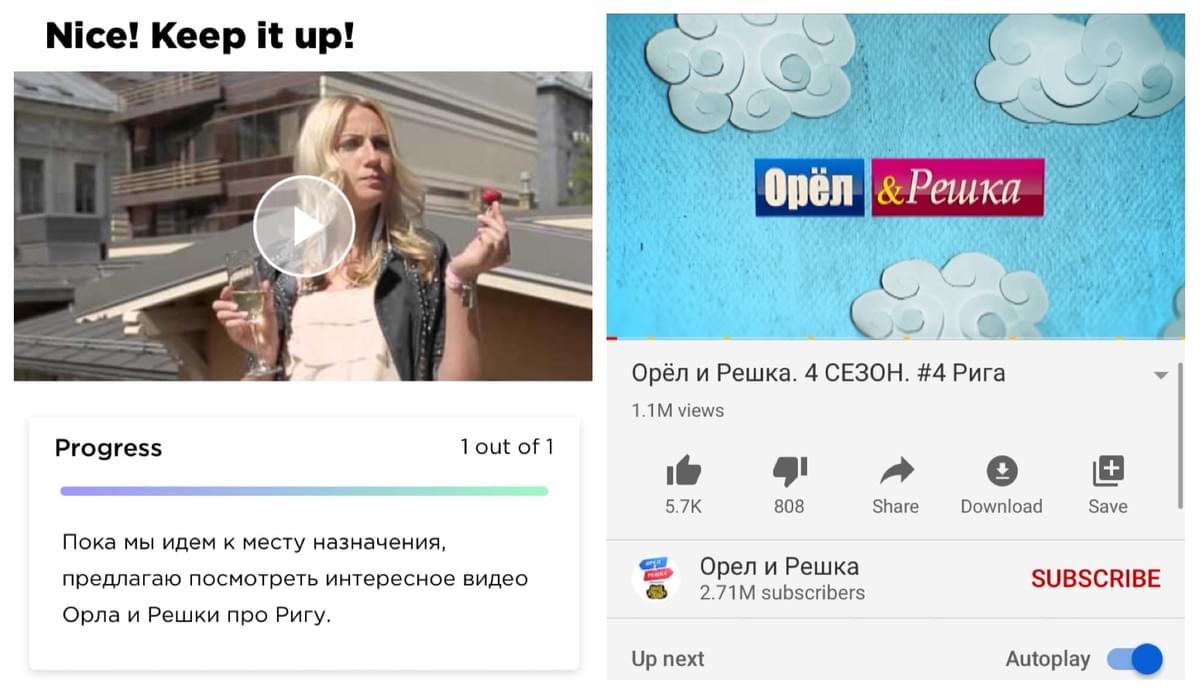Viewport: 1200px width, 695px height.
Task: Like the video with thumbs up icon
Action: (x=684, y=470)
